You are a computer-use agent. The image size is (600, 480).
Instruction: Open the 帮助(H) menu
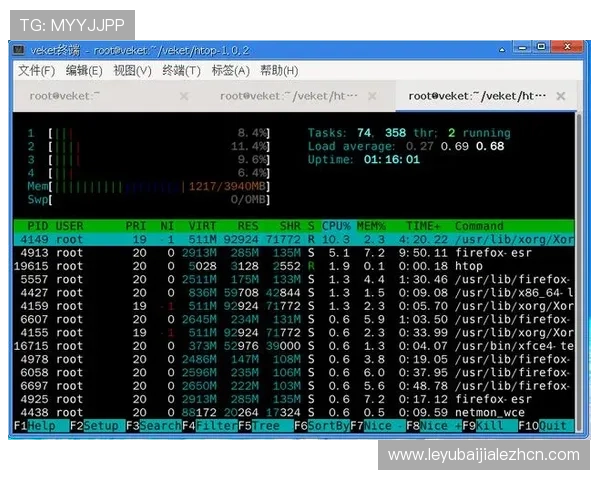pos(279,71)
